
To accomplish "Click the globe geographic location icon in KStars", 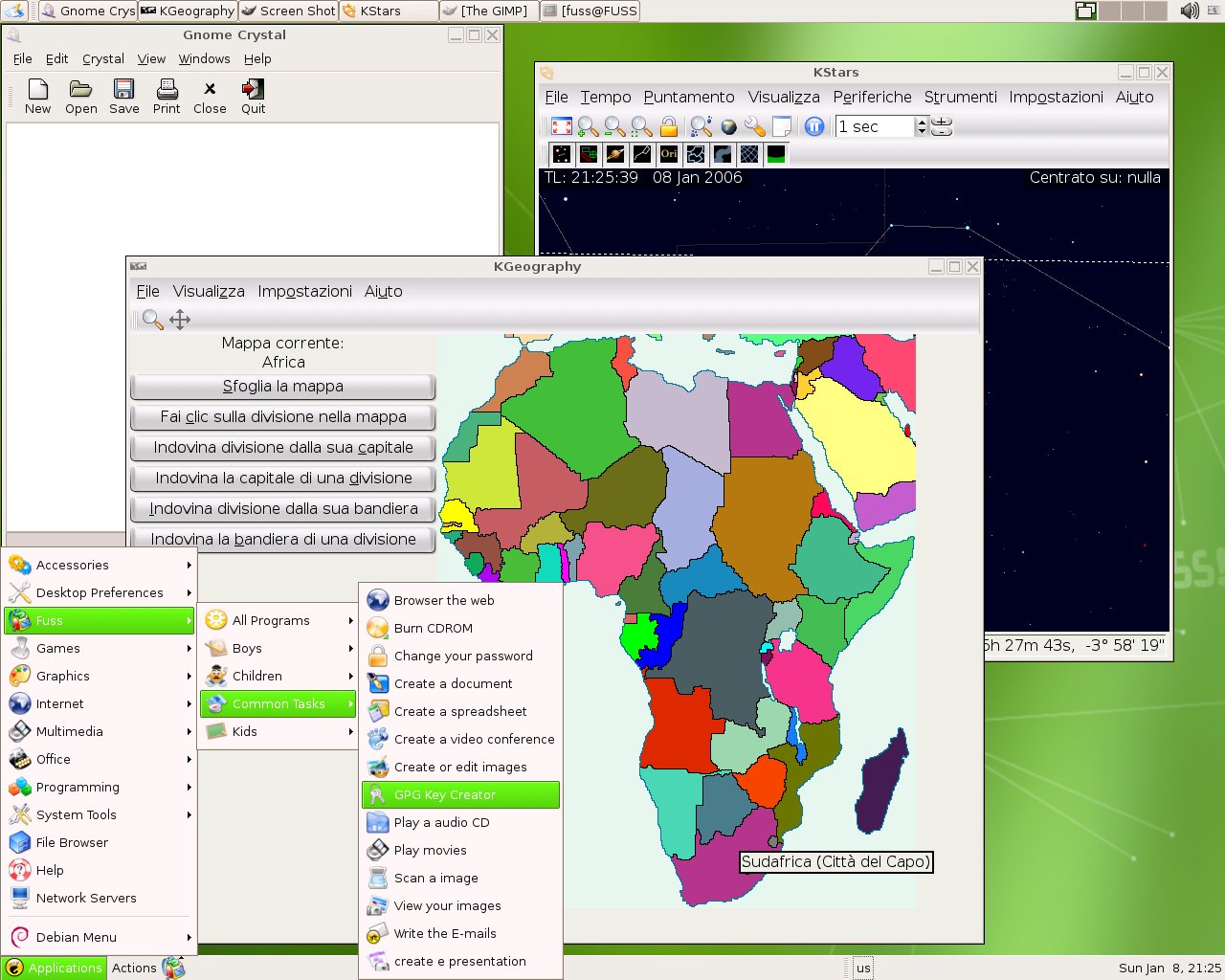I will point(728,126).
